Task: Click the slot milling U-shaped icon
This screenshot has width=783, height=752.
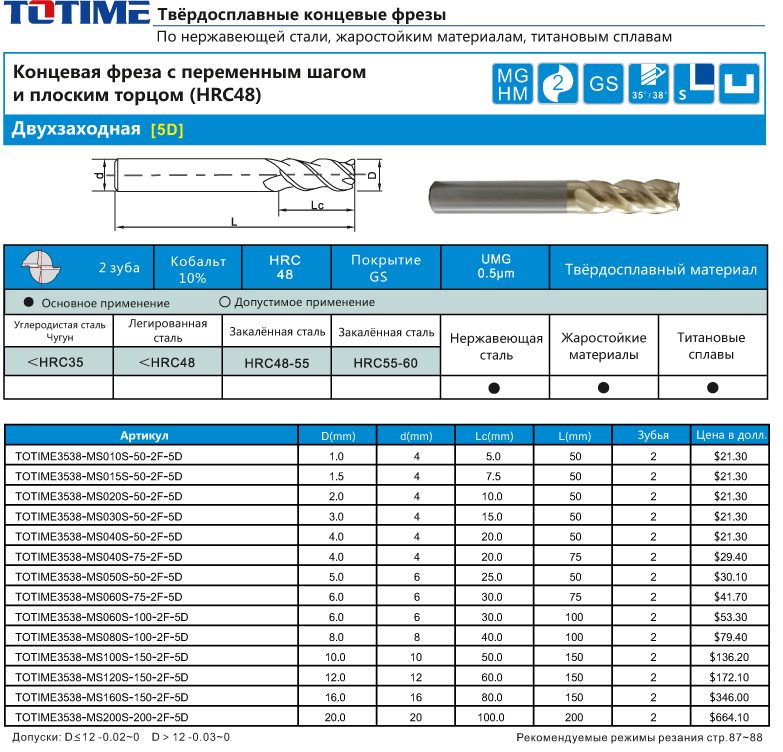Action: pyautogui.click(x=741, y=84)
